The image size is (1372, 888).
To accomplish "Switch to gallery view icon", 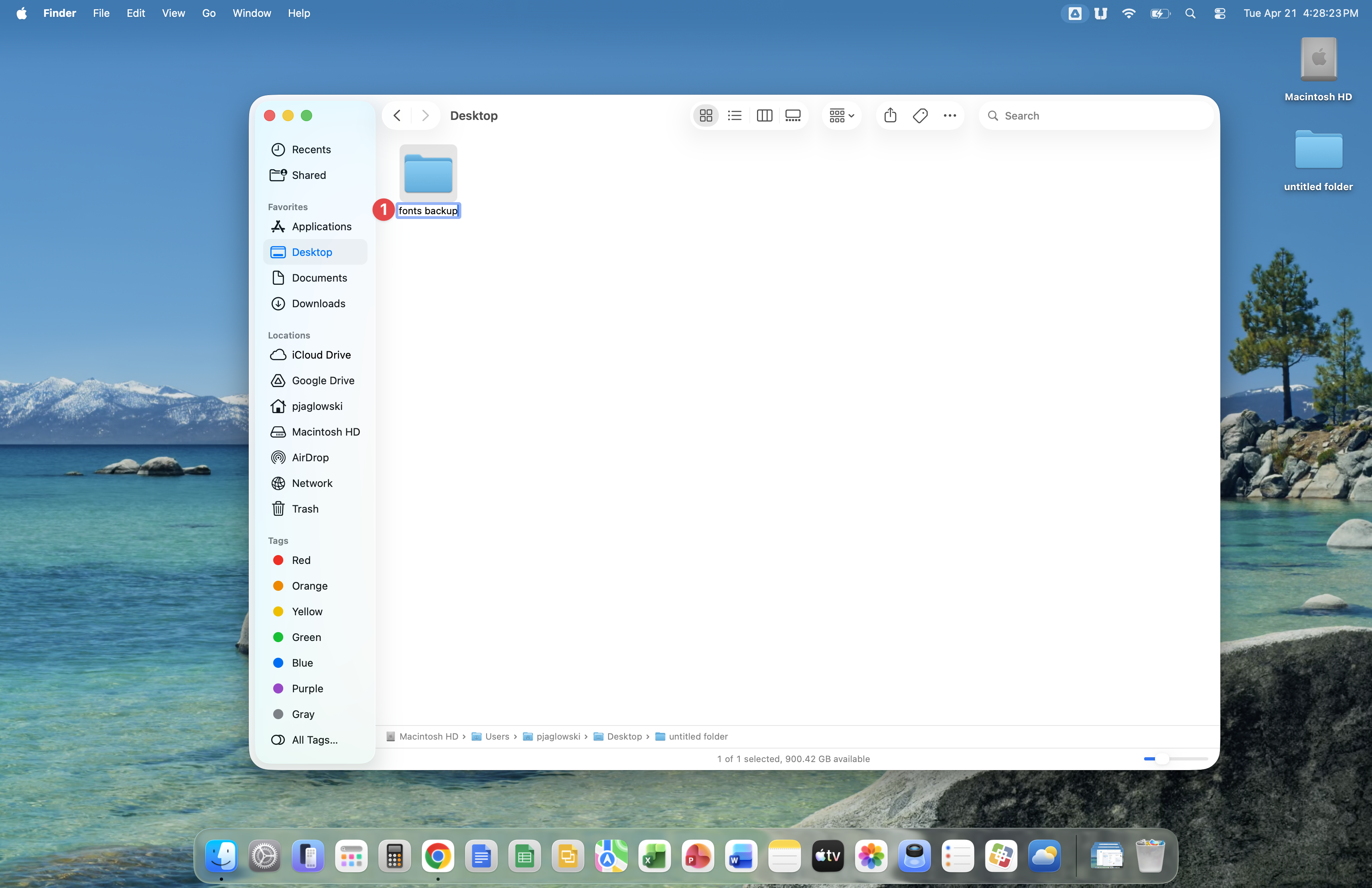I will [793, 116].
